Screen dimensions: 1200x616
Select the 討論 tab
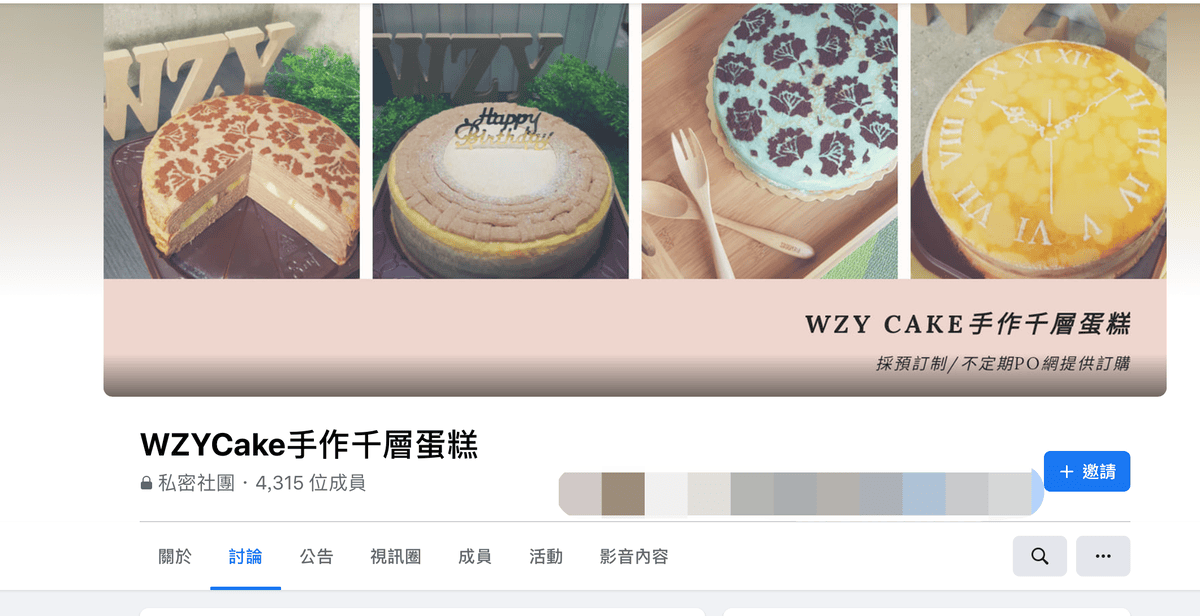(x=245, y=557)
